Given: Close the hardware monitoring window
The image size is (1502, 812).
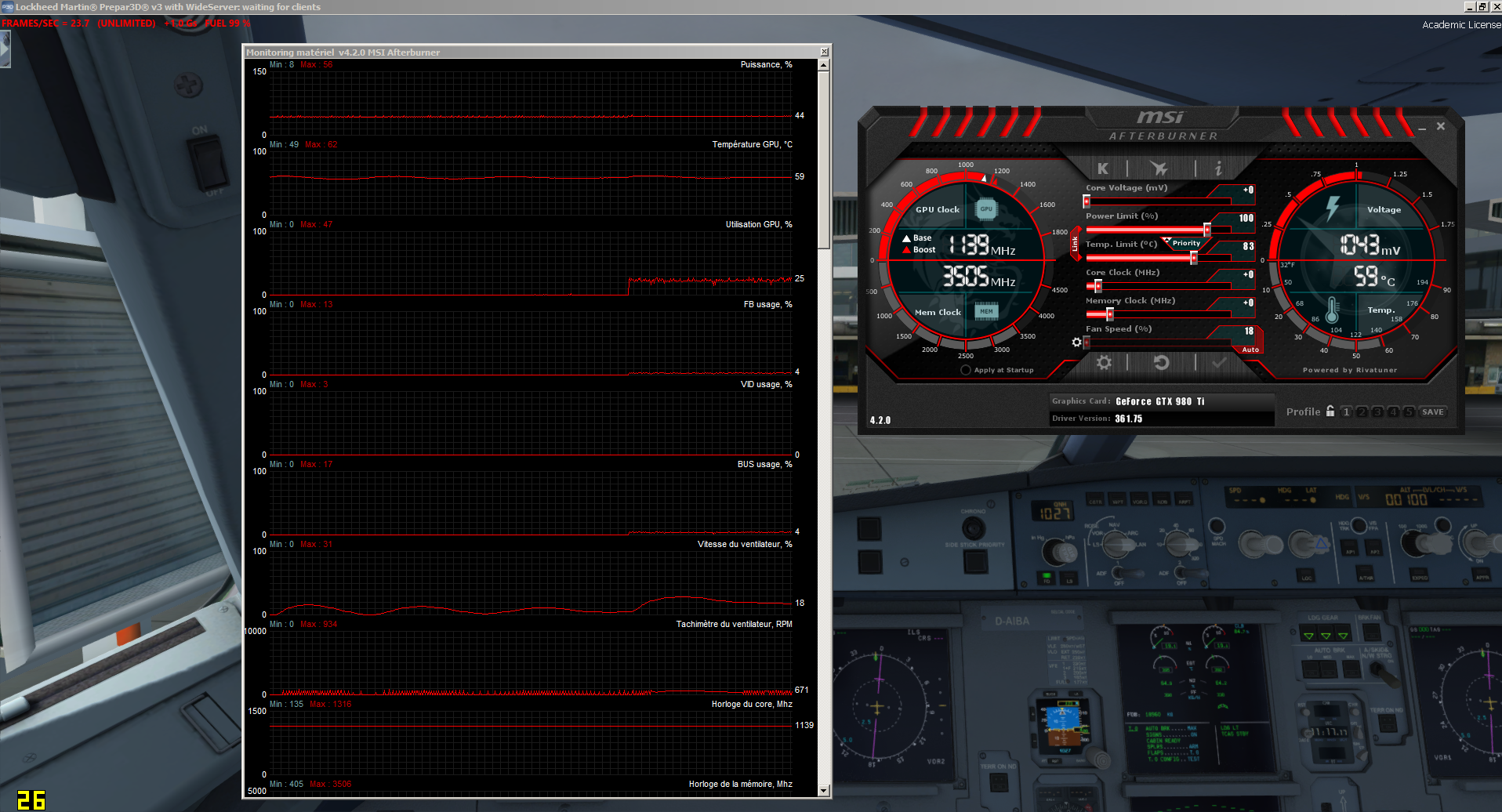Looking at the screenshot, I should click(824, 52).
